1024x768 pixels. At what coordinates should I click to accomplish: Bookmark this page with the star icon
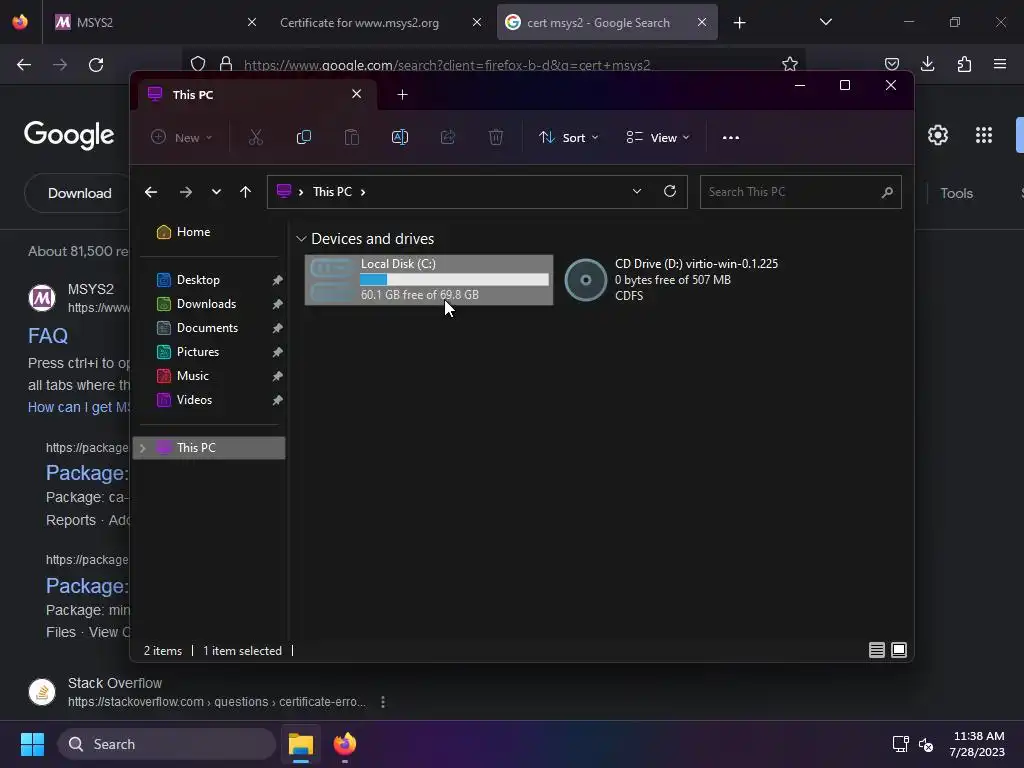pos(790,64)
